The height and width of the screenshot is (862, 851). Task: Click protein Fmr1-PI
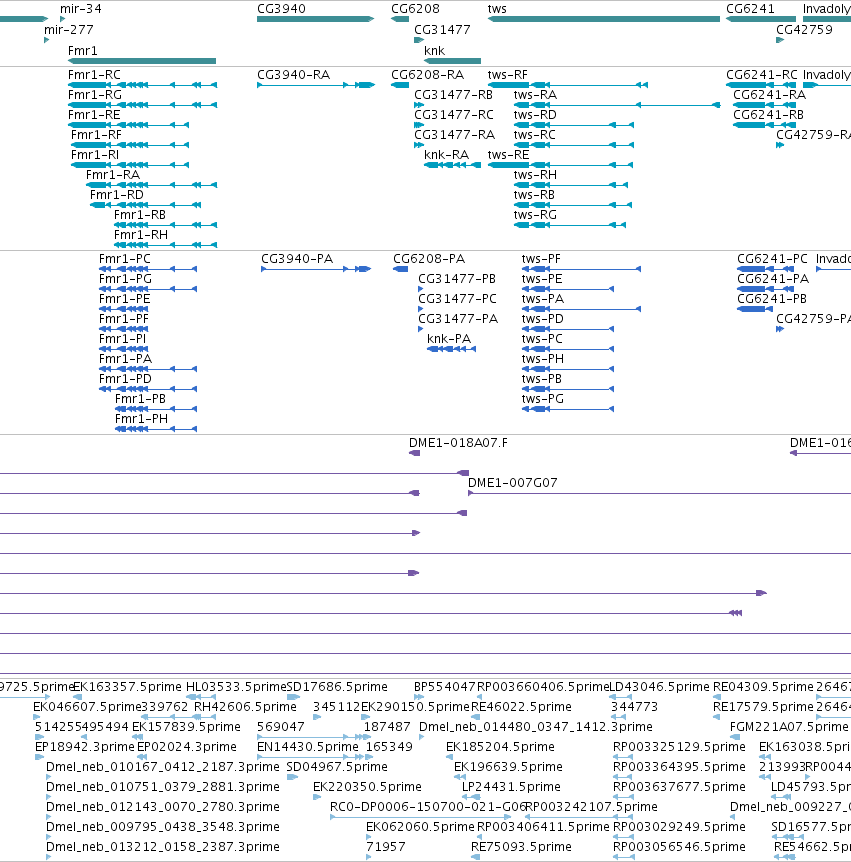click(124, 349)
